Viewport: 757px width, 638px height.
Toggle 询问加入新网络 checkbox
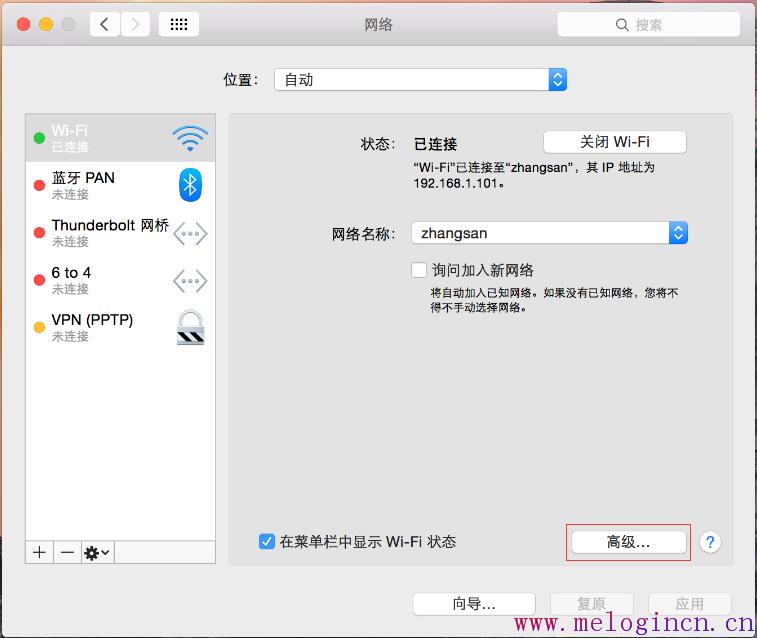419,270
